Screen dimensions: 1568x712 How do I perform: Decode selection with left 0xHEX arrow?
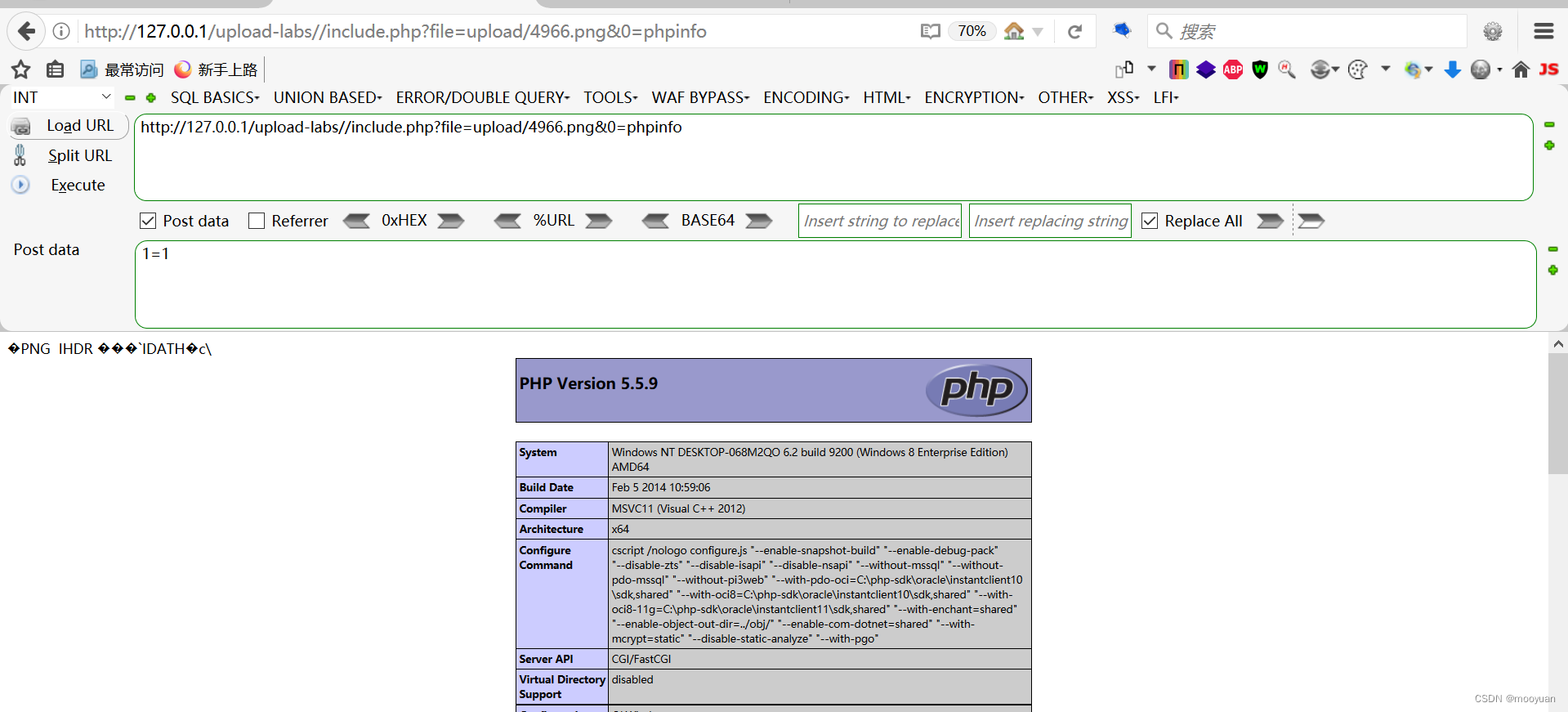[356, 221]
